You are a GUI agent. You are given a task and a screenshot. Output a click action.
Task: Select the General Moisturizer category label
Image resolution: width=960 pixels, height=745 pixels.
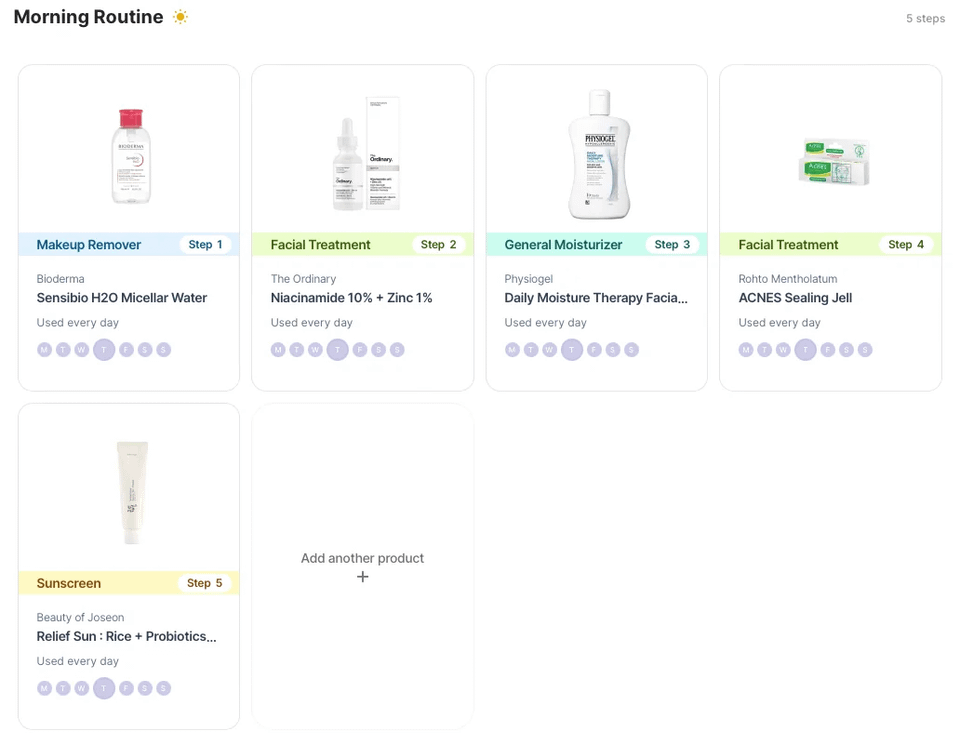563,244
